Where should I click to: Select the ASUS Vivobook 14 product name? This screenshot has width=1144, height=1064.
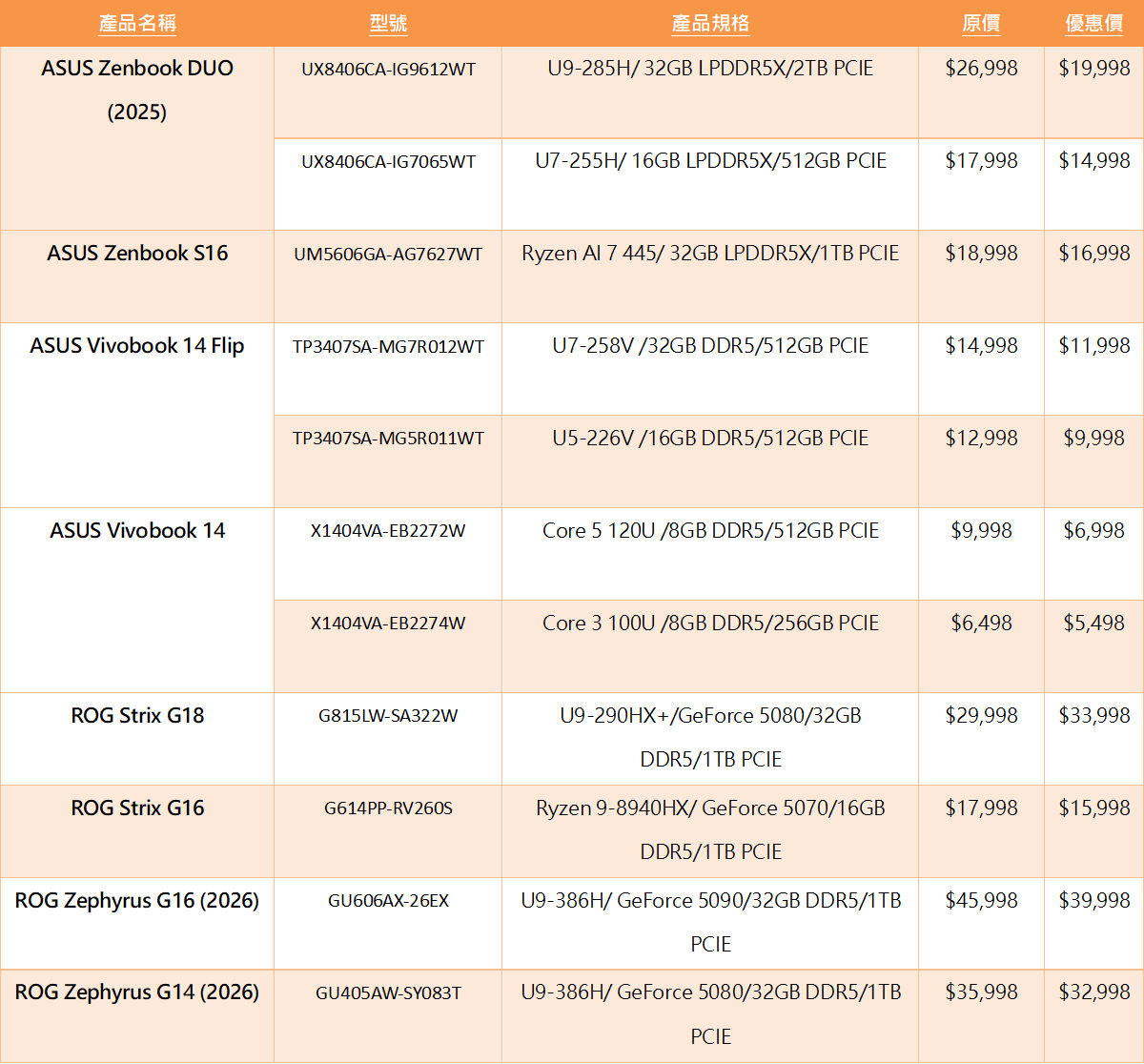click(x=137, y=531)
